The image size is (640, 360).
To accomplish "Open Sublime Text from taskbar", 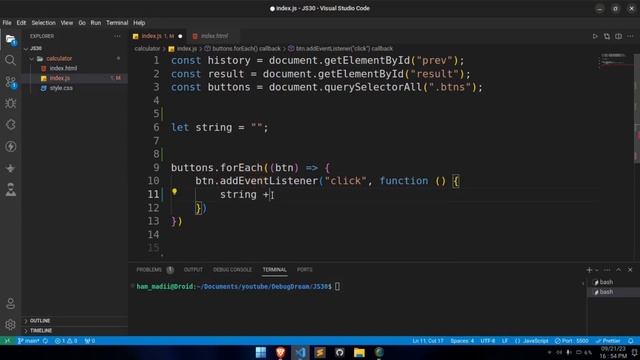I will (x=320, y=352).
